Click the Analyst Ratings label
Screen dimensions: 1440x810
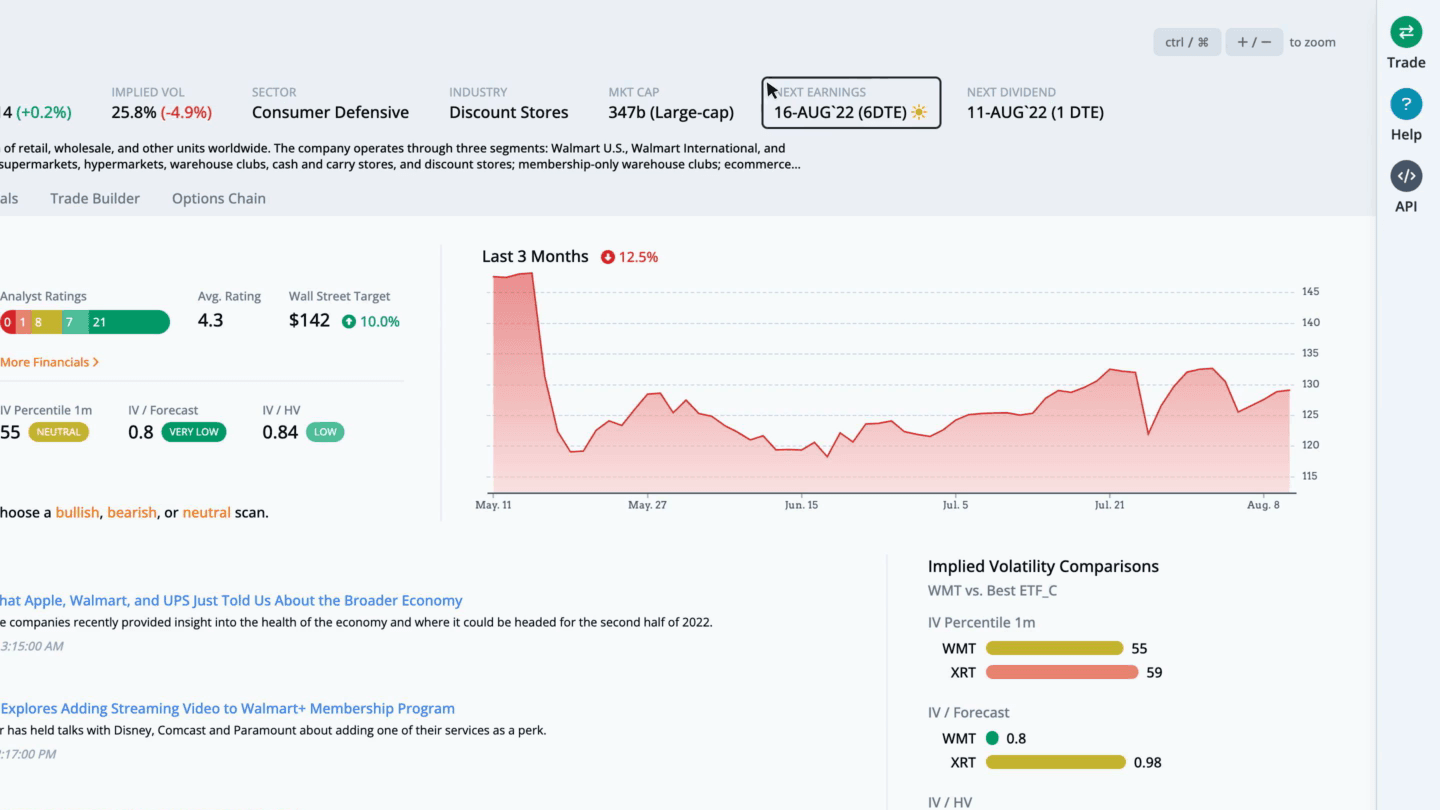pos(43,296)
